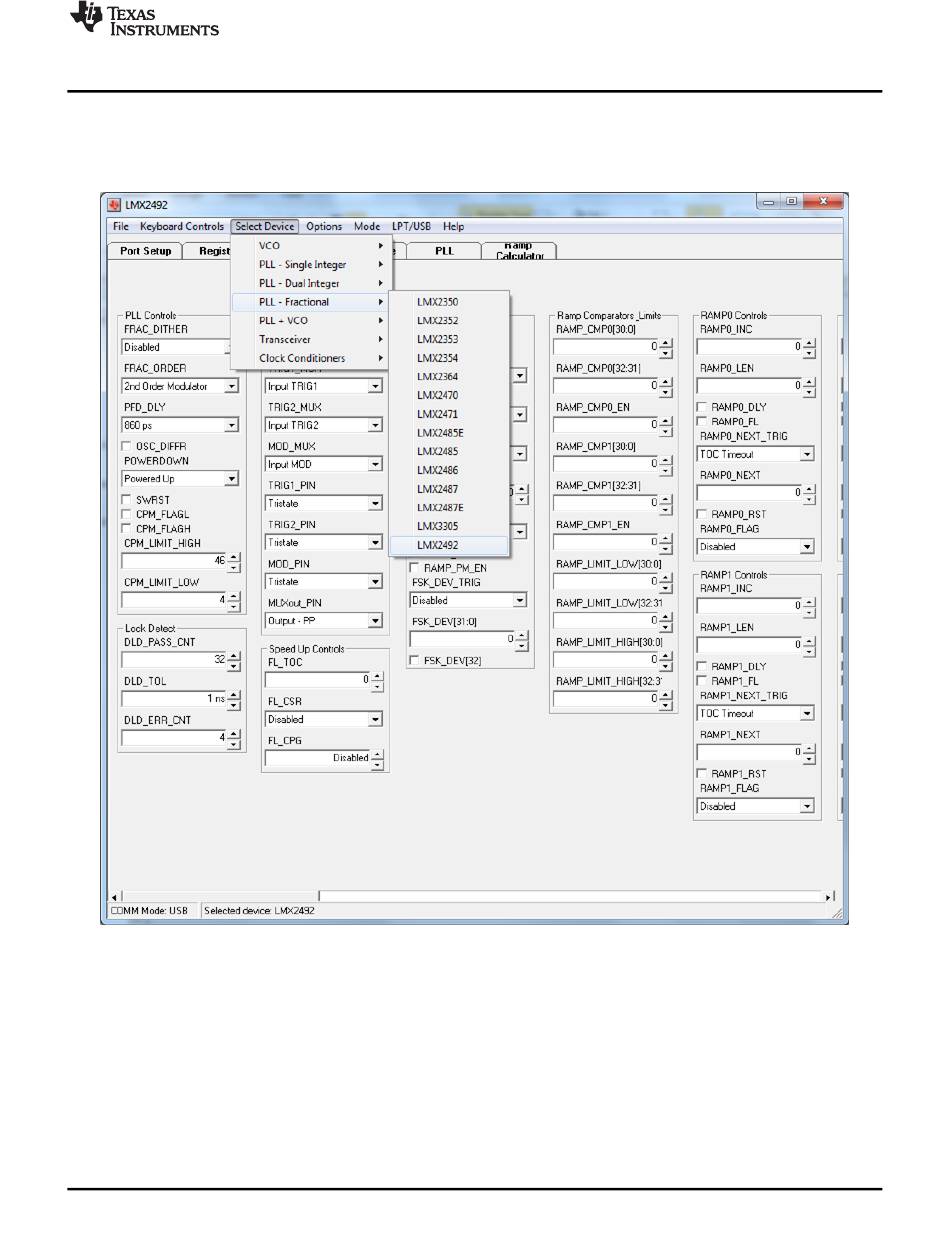Toggle the CPM_FLAGH checkbox
The width and height of the screenshot is (950, 1241).
pos(126,528)
